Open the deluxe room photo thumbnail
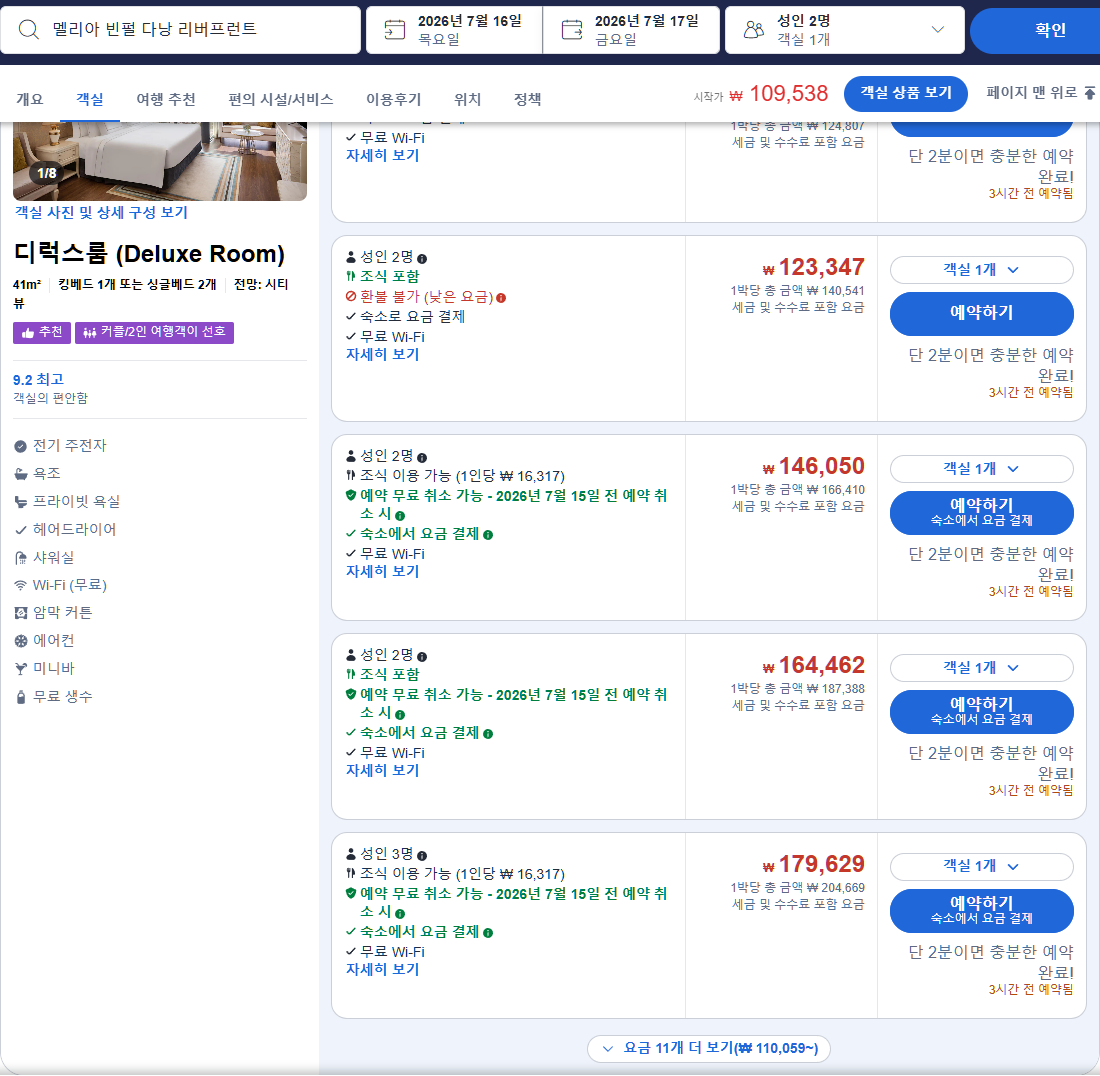Image resolution: width=1100 pixels, height=1076 pixels. coord(160,161)
